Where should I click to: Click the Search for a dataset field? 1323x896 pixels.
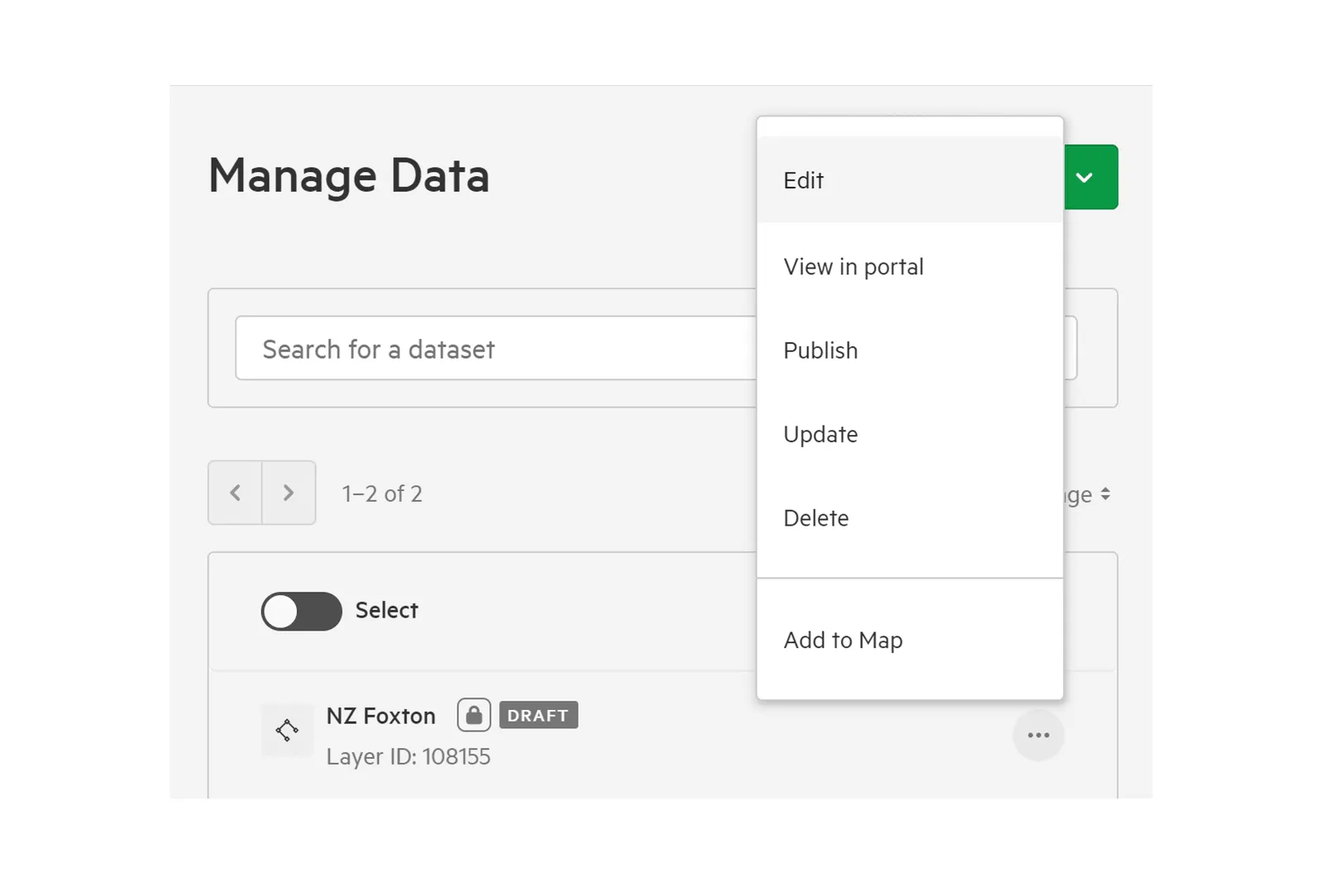coord(496,348)
